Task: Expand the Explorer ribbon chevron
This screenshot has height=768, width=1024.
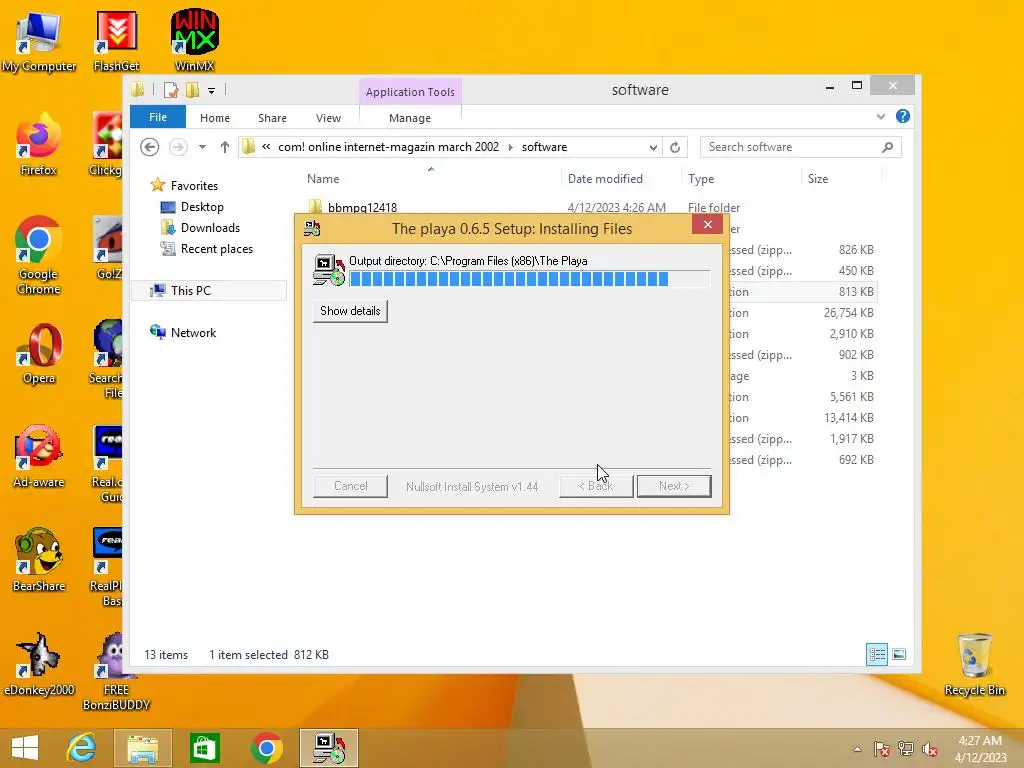Action: pos(880,116)
